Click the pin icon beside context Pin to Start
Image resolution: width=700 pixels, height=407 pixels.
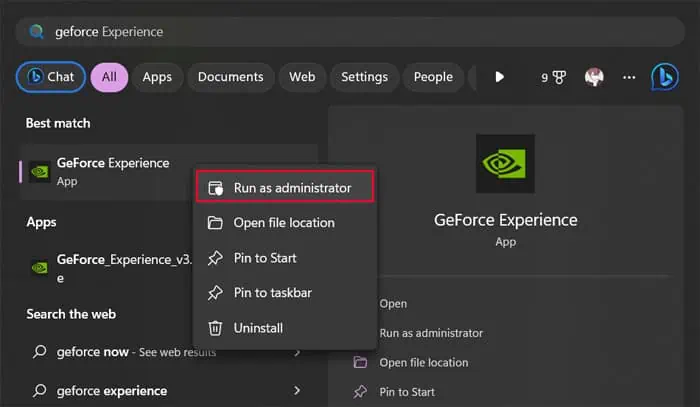coord(215,258)
